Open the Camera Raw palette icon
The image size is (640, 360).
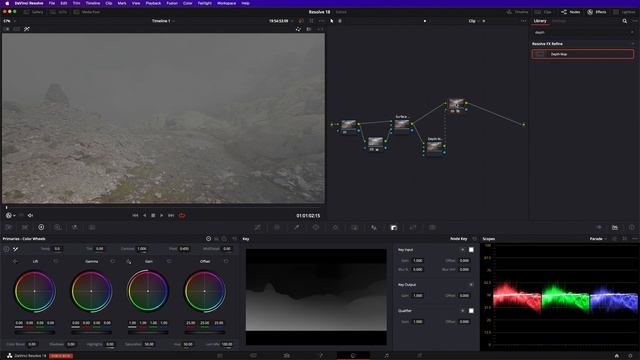(9, 227)
